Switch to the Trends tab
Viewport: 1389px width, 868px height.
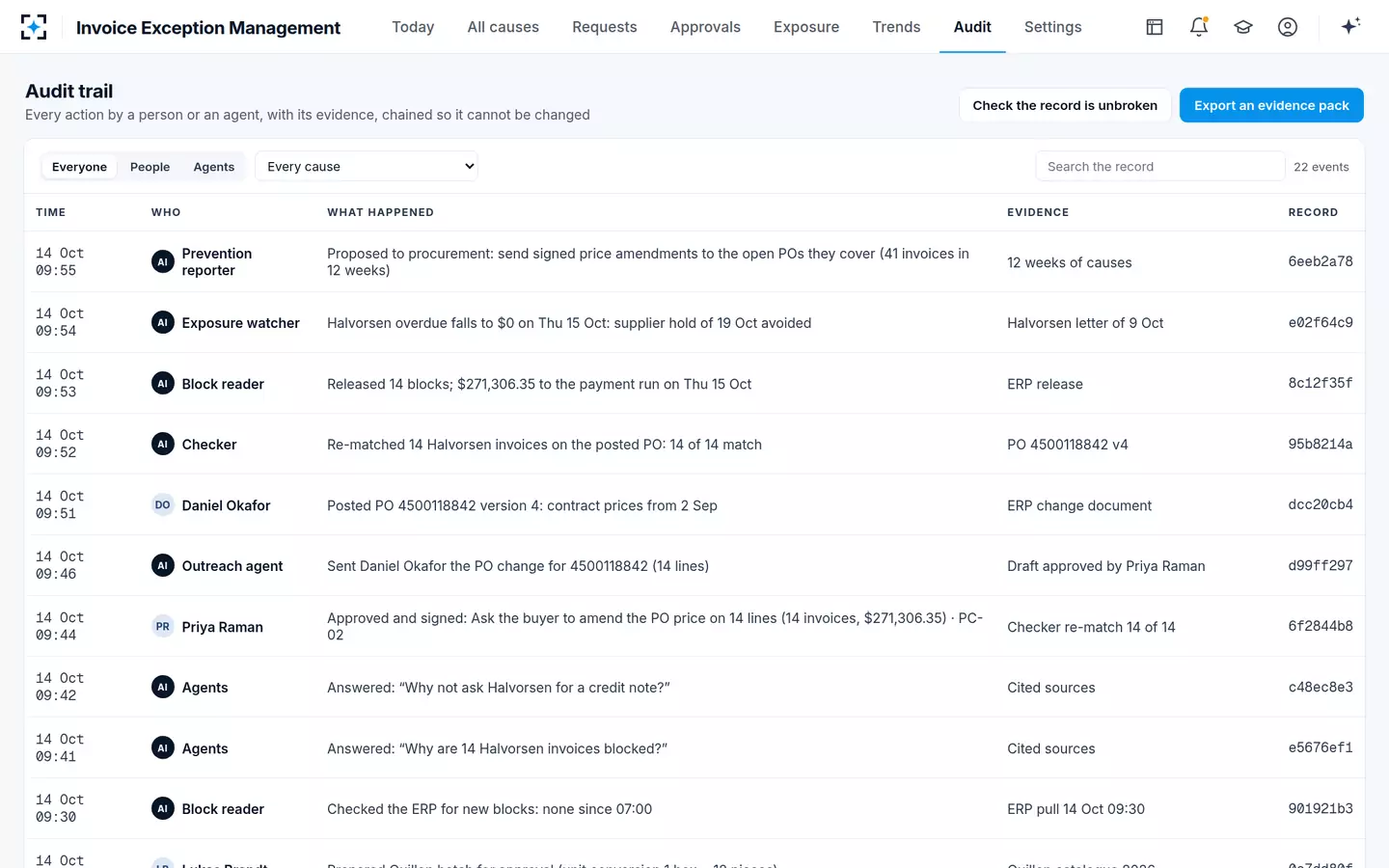pyautogui.click(x=896, y=27)
